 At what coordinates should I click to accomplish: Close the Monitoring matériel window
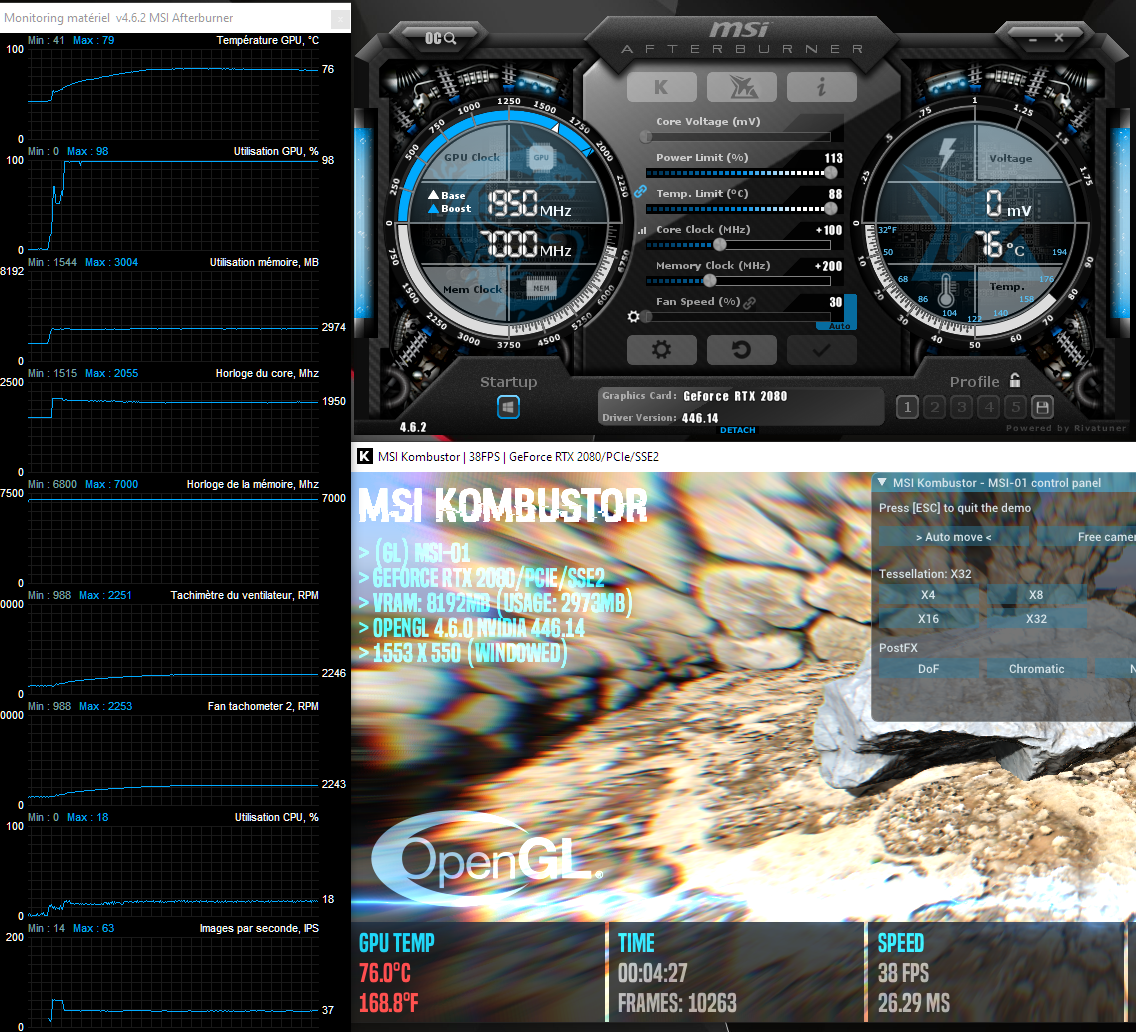[x=340, y=20]
